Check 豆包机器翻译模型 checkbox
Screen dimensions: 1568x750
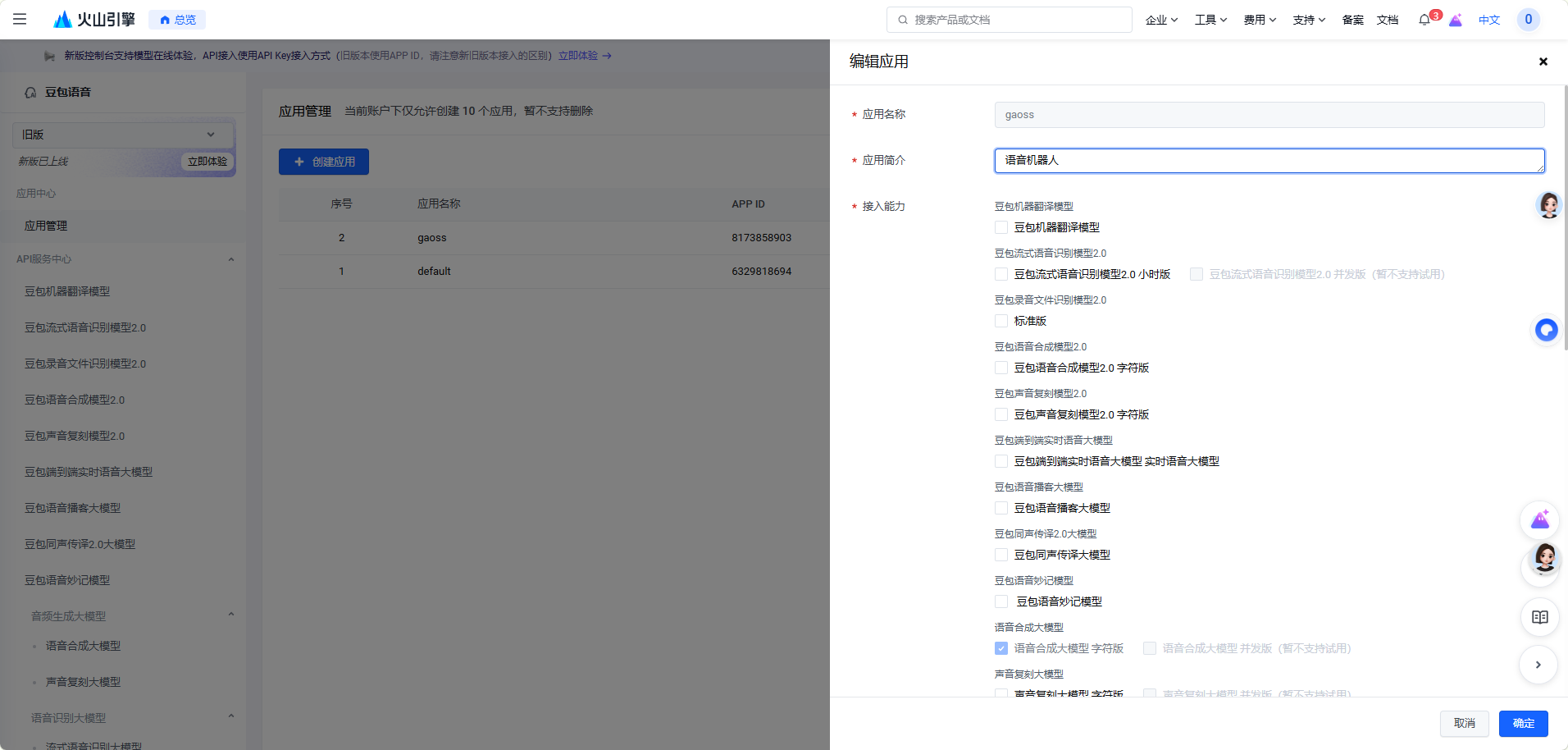(x=1001, y=227)
